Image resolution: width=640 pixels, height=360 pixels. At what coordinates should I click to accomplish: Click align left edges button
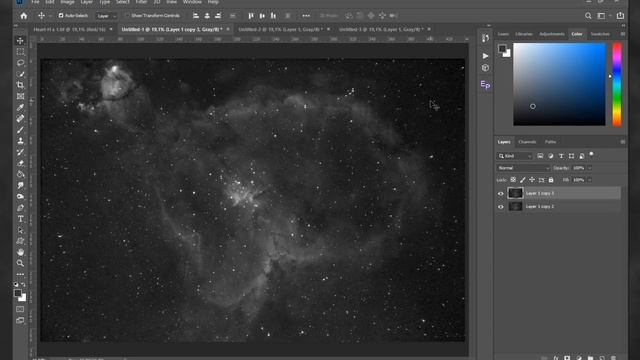coord(196,16)
